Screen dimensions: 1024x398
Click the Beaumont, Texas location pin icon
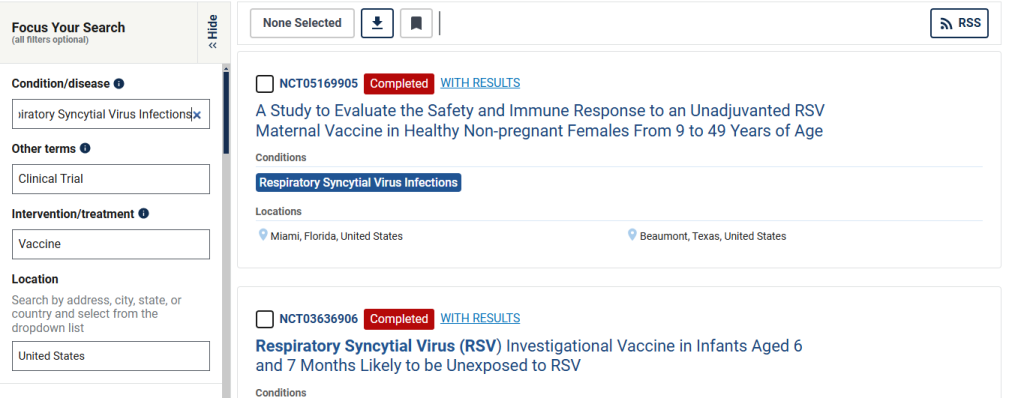click(x=632, y=235)
